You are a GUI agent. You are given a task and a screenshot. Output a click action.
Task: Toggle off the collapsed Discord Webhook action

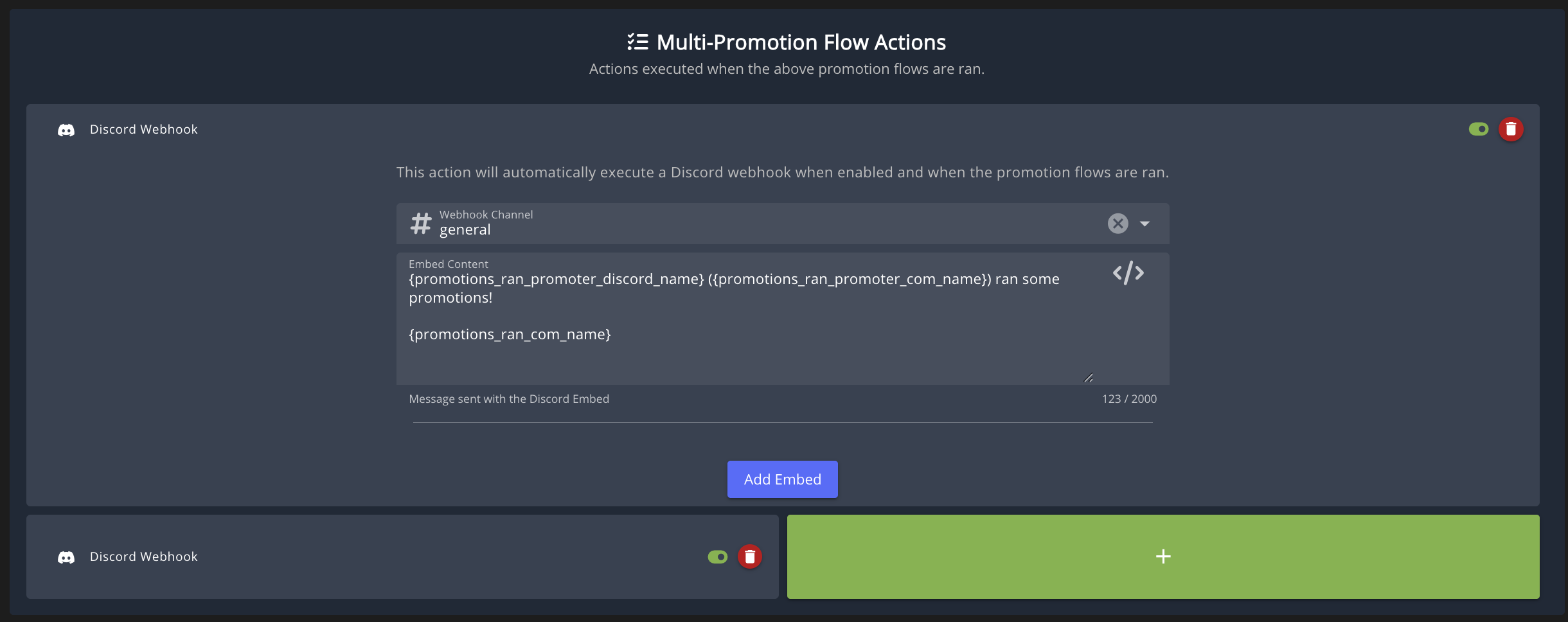[x=717, y=556]
